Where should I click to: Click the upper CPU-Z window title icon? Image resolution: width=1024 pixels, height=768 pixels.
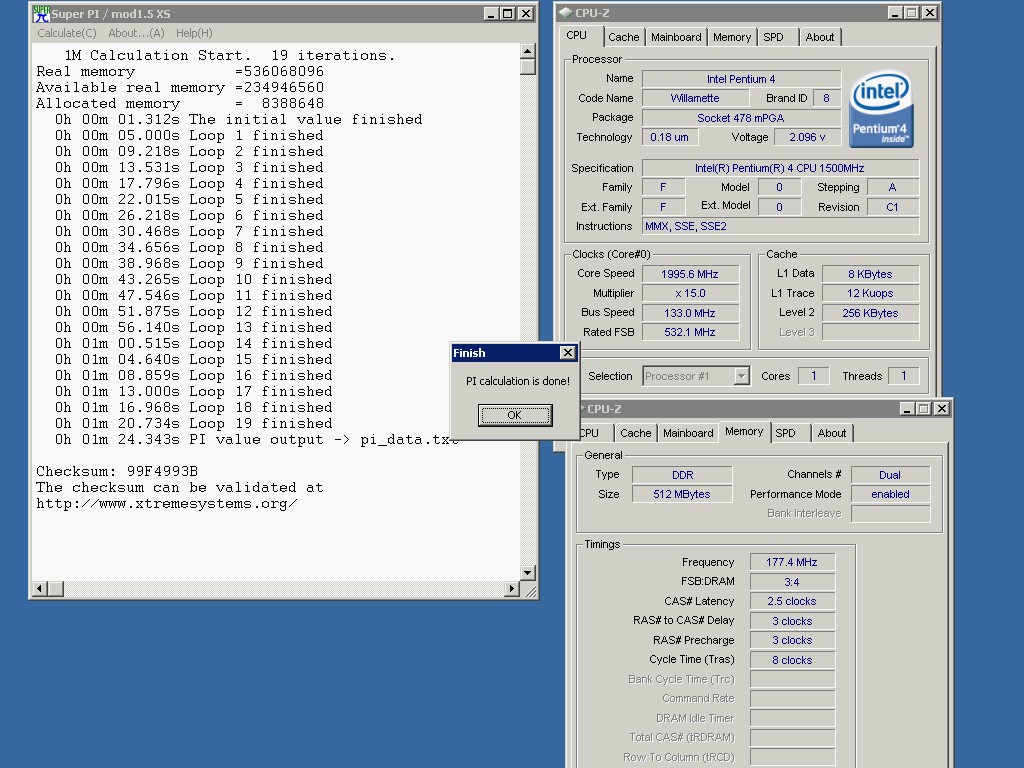click(x=566, y=13)
